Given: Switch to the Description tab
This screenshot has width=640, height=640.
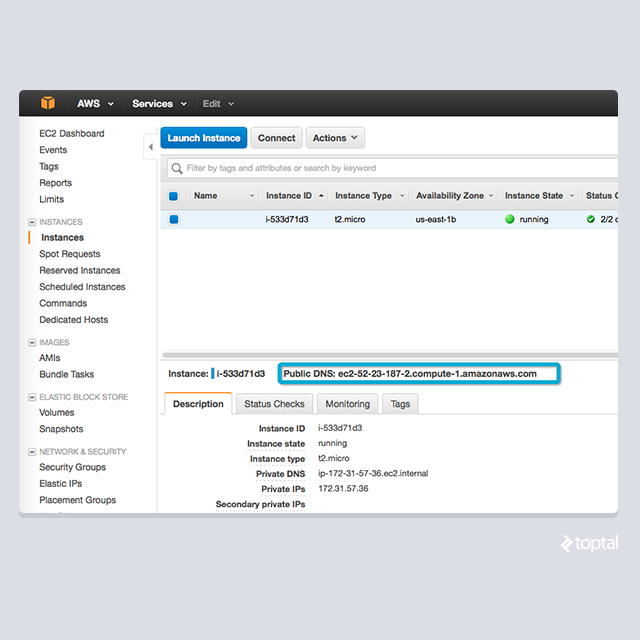Looking at the screenshot, I should point(198,404).
